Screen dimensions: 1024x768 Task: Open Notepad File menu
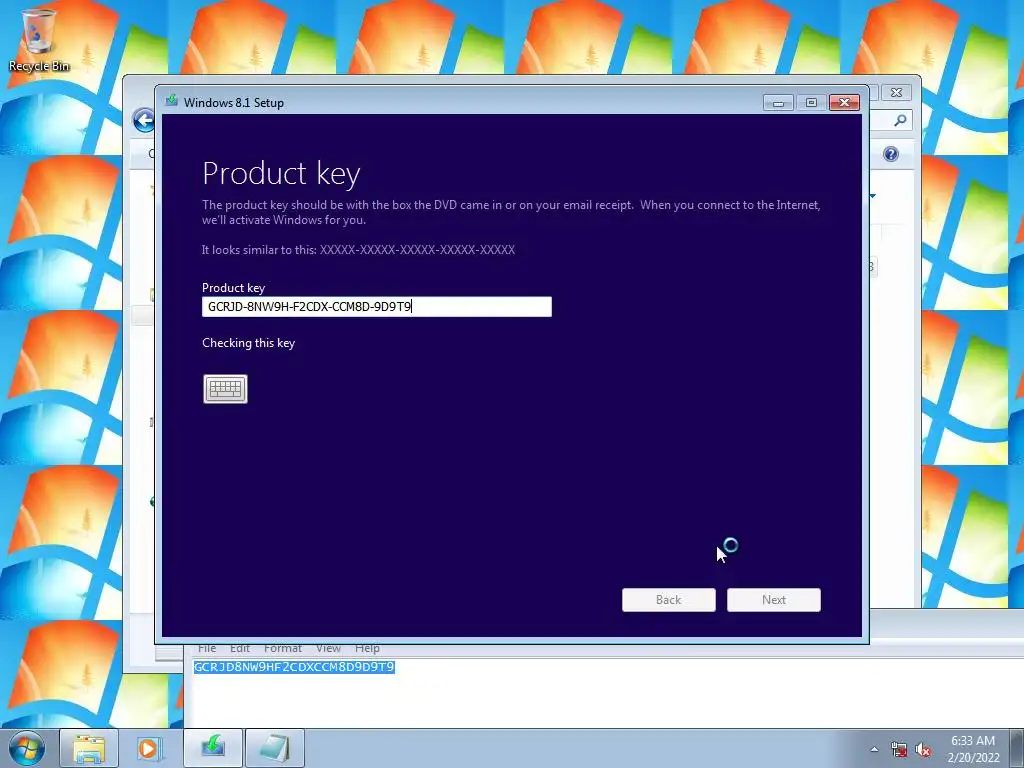207,648
